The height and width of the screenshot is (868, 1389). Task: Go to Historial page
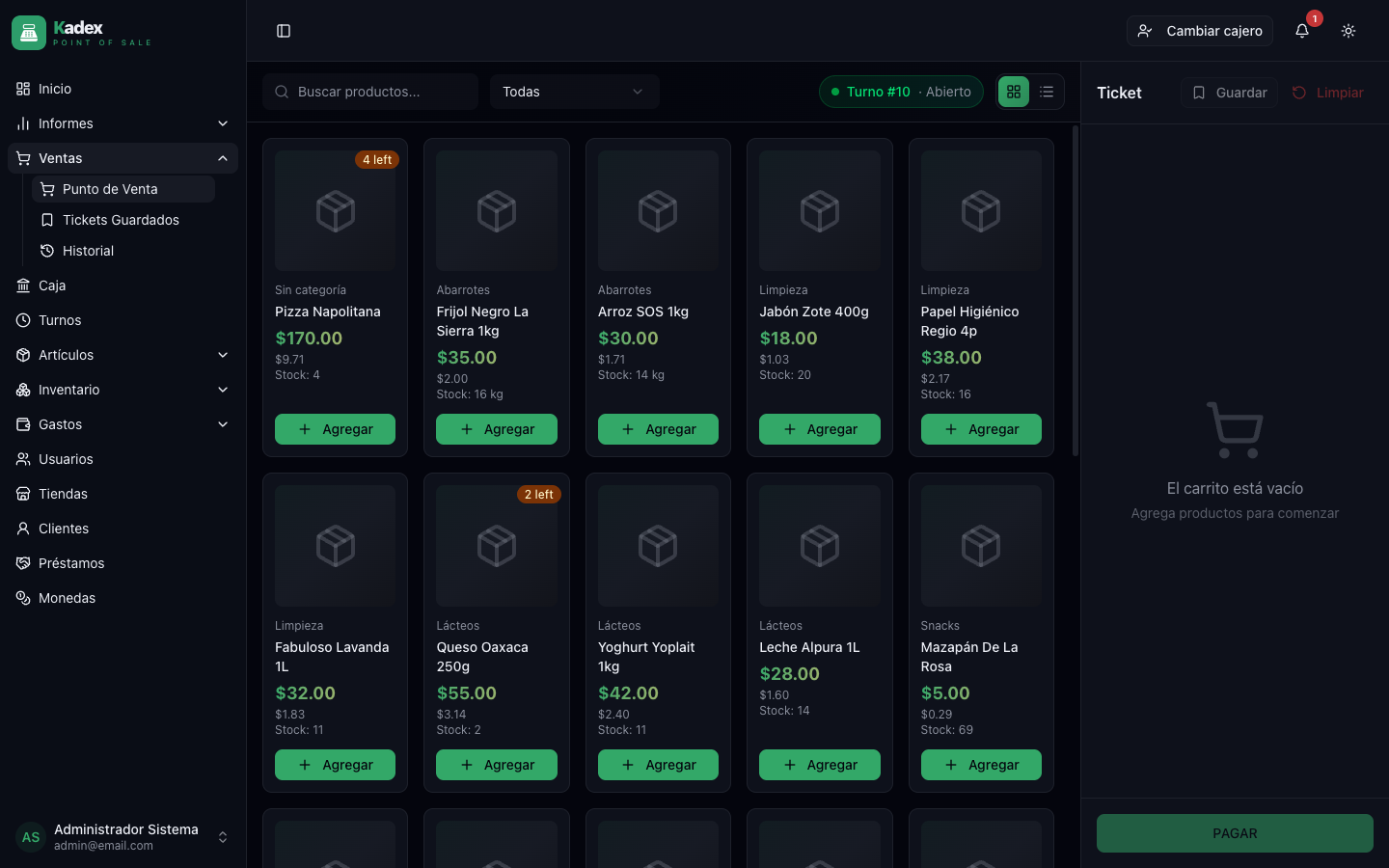[88, 251]
